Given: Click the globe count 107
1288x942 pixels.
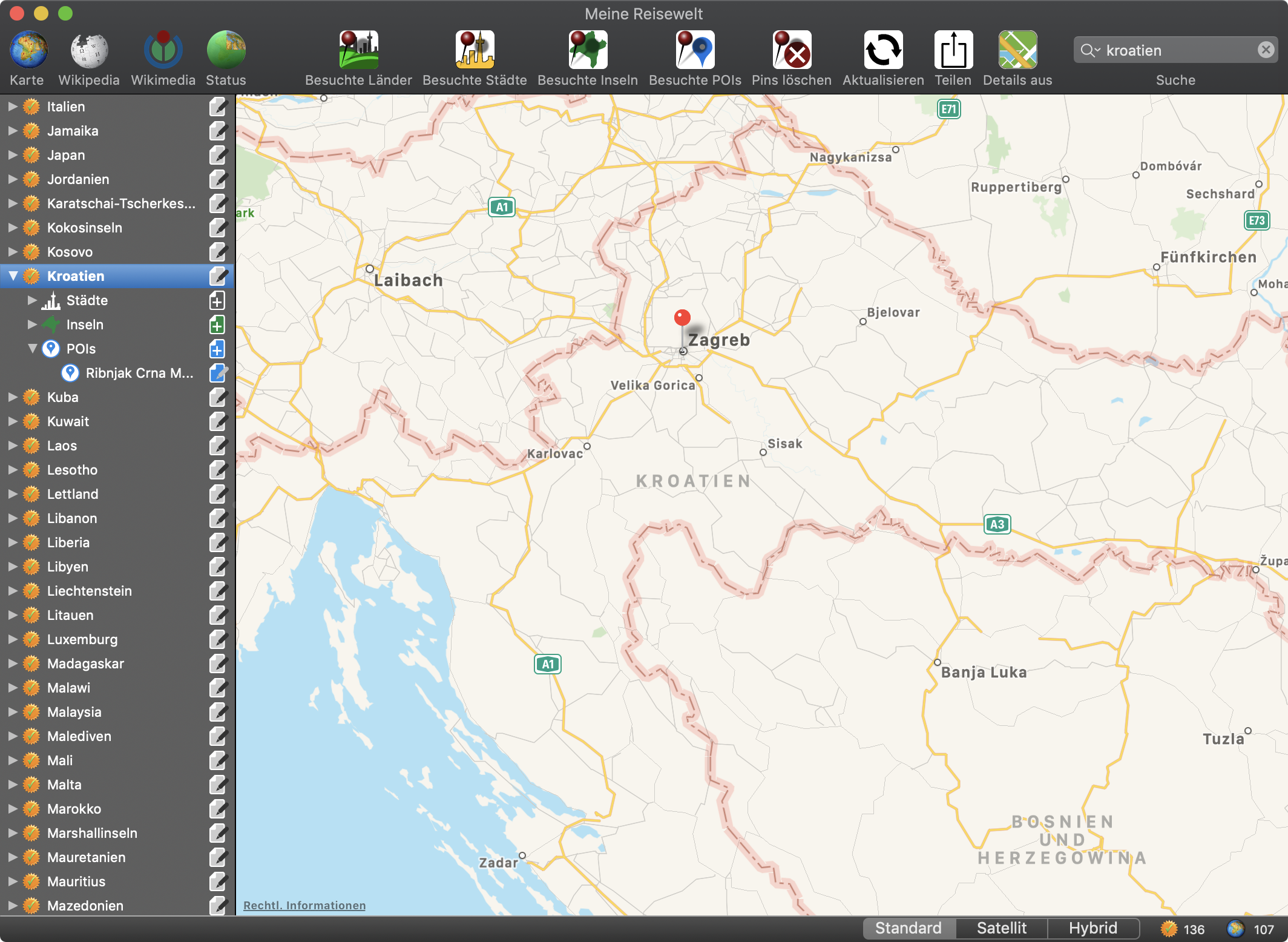Looking at the screenshot, I should click(1250, 929).
